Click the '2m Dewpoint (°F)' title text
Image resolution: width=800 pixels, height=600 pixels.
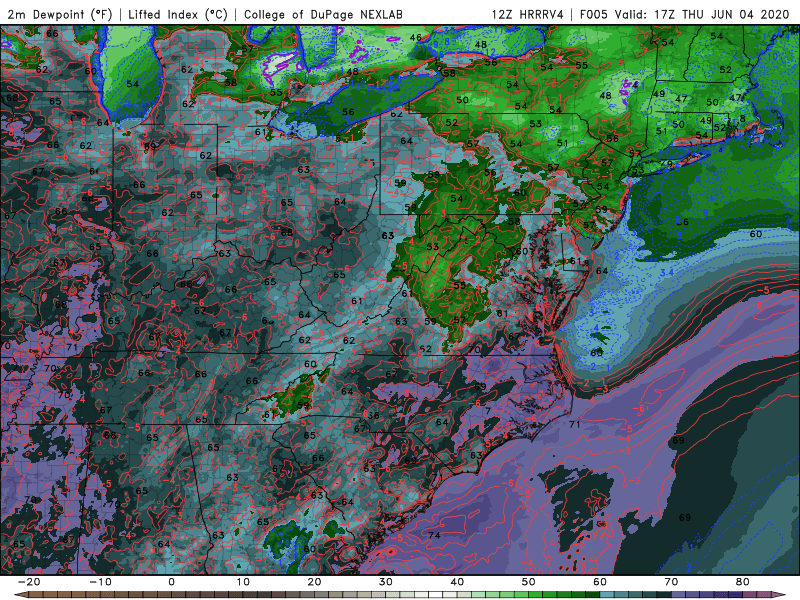(x=60, y=14)
